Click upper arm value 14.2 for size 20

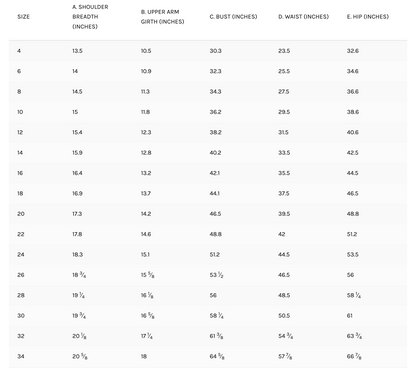point(146,214)
